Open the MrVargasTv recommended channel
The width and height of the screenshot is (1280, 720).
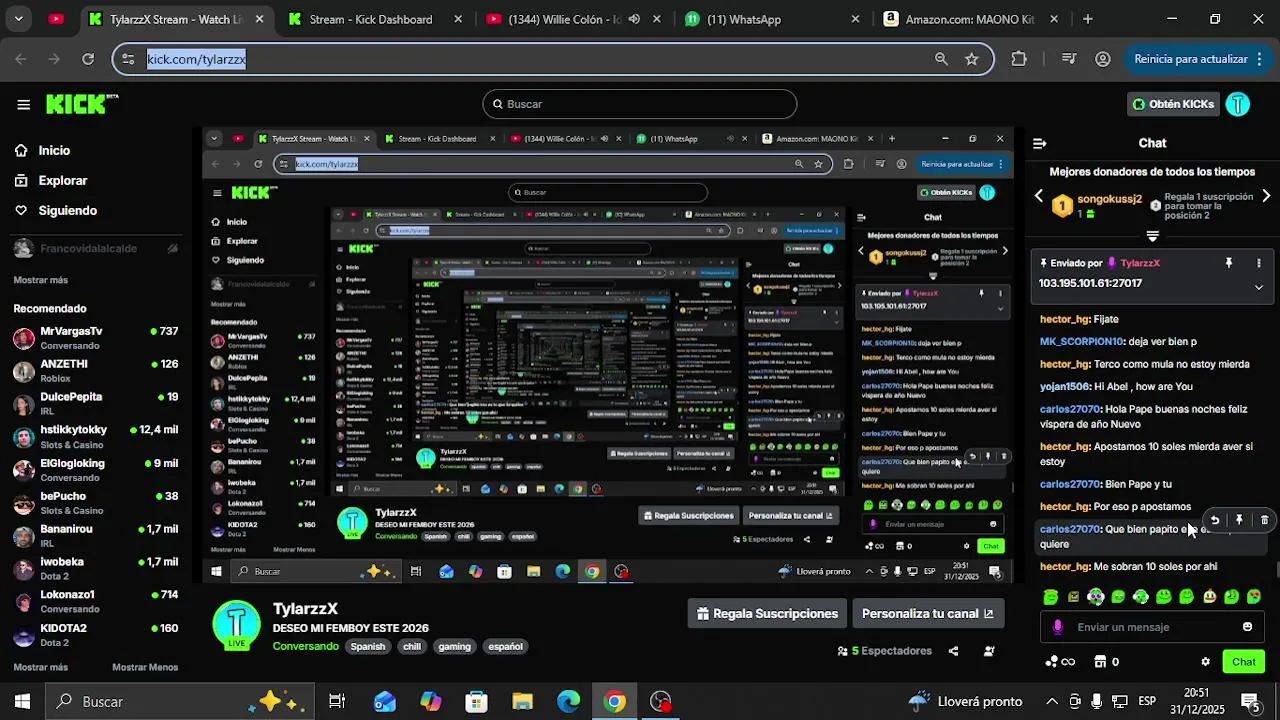click(x=95, y=338)
